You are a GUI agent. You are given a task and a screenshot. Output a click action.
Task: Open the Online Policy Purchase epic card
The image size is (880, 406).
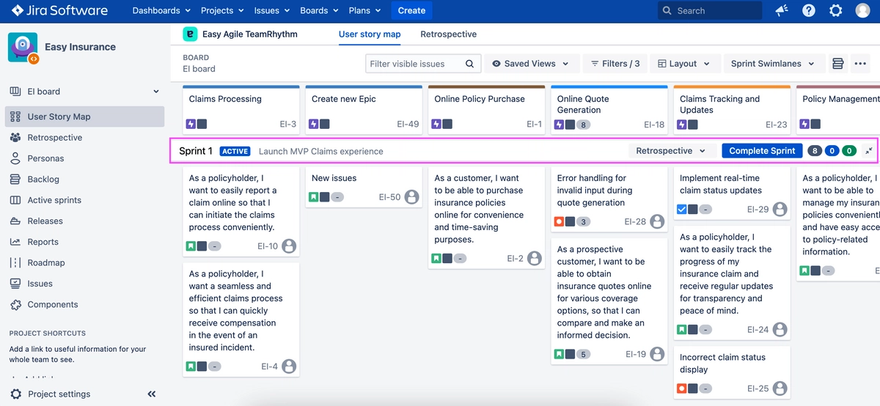coord(487,110)
